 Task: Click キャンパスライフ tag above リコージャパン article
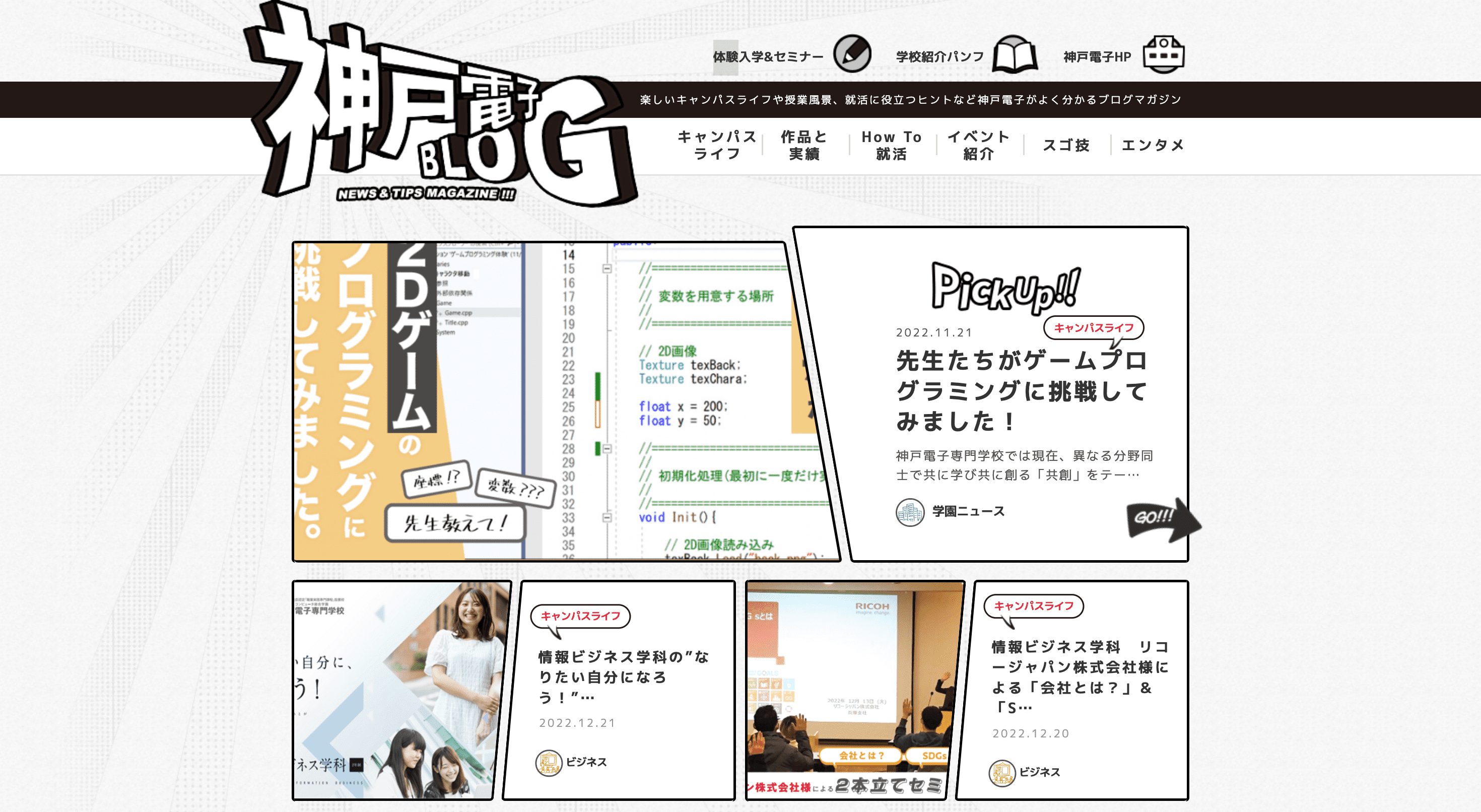1034,605
